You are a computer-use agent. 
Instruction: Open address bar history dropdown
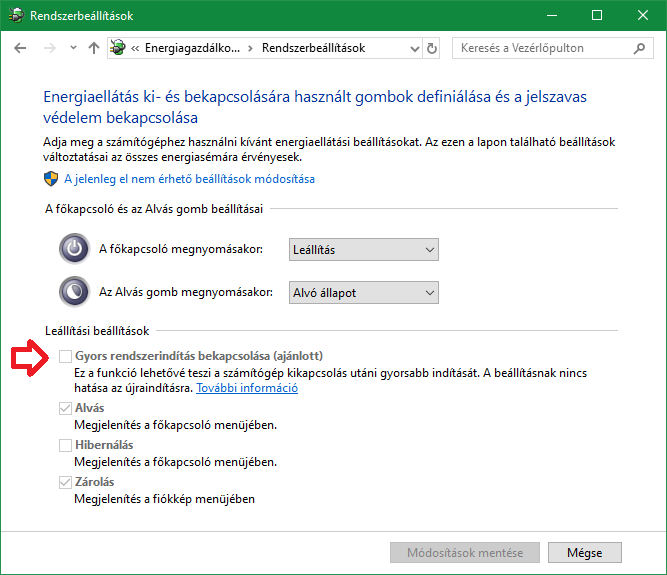tap(415, 48)
